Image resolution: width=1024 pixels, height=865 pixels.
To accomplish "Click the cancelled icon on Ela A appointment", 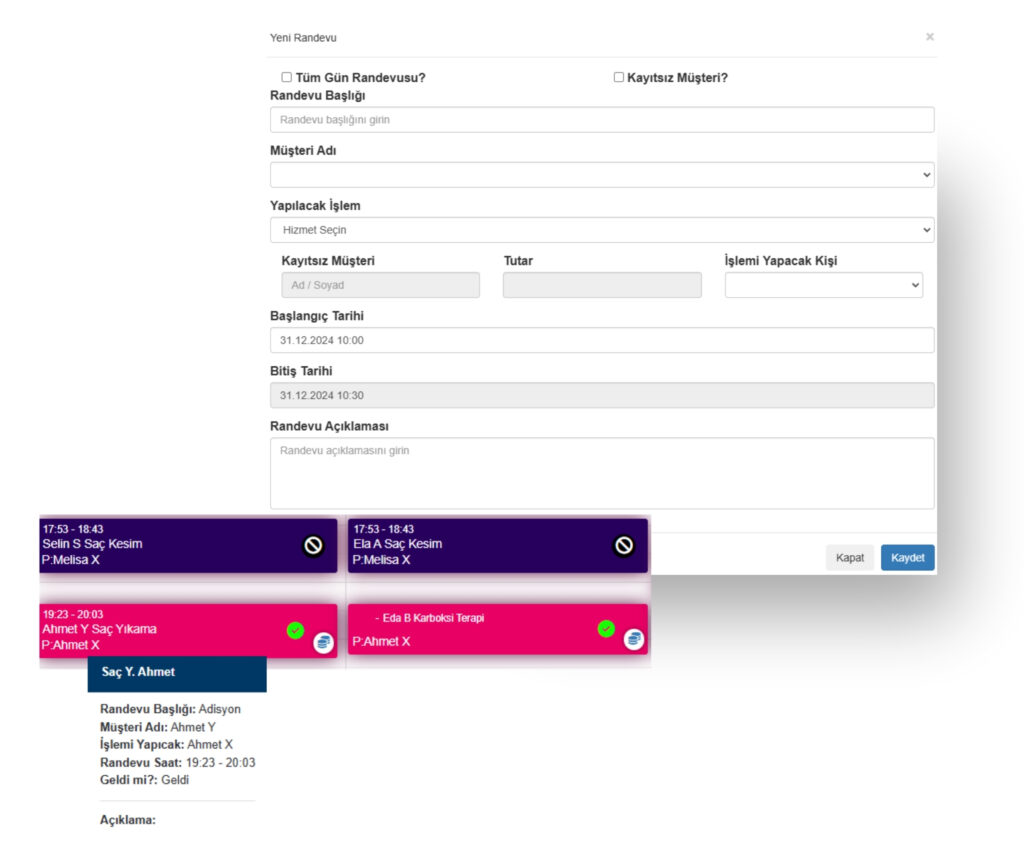I will 624,545.
